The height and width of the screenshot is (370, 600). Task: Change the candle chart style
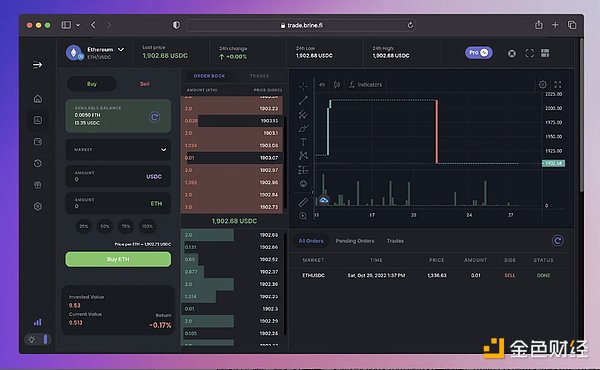[x=337, y=85]
